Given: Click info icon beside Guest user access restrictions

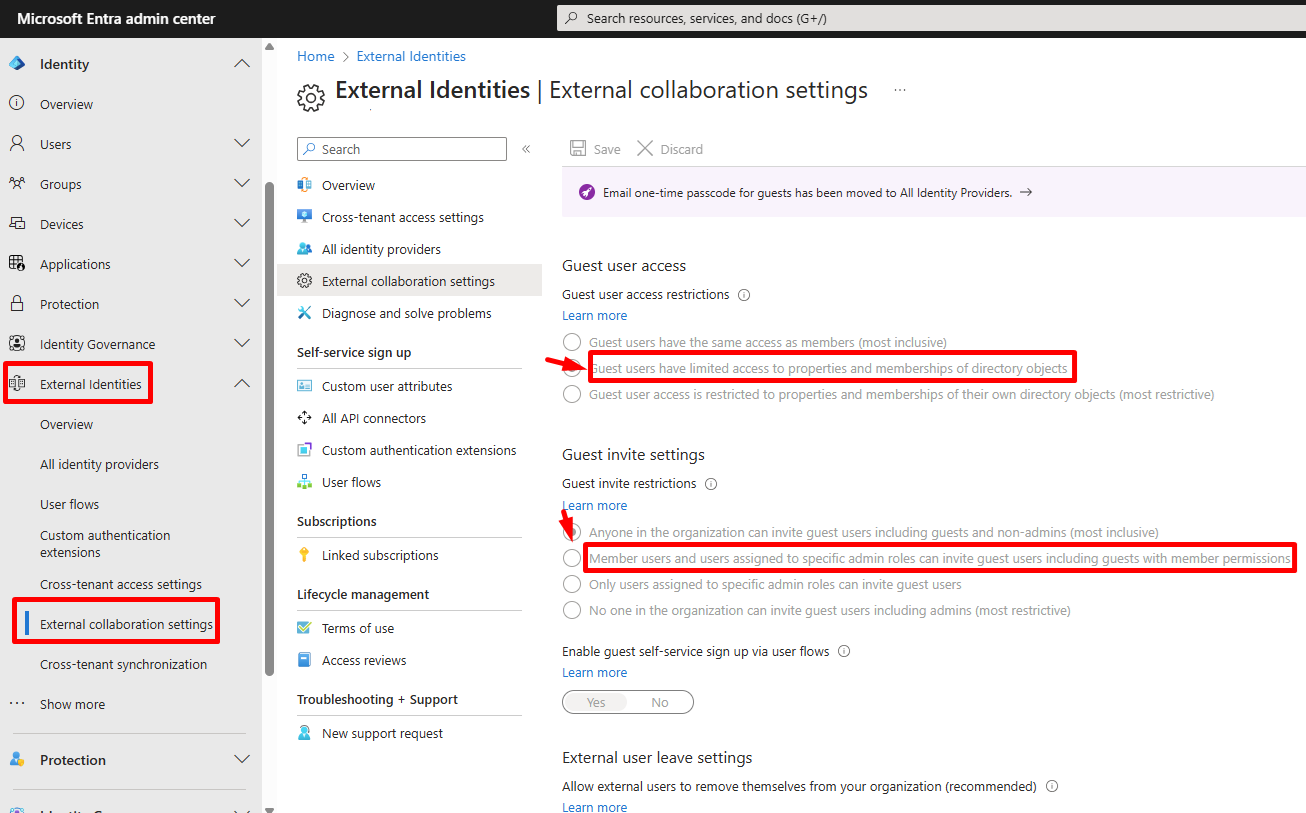Looking at the screenshot, I should pos(743,295).
